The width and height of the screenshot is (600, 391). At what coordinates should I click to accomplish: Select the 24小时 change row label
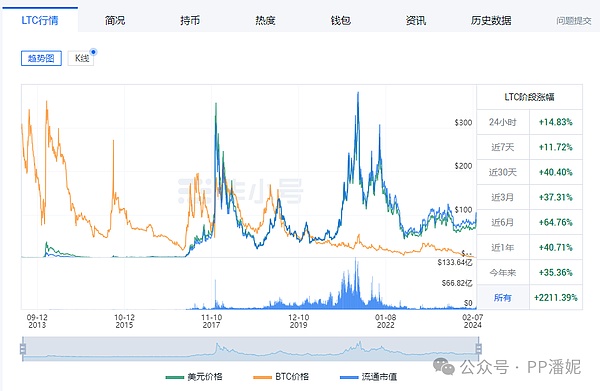coord(503,122)
